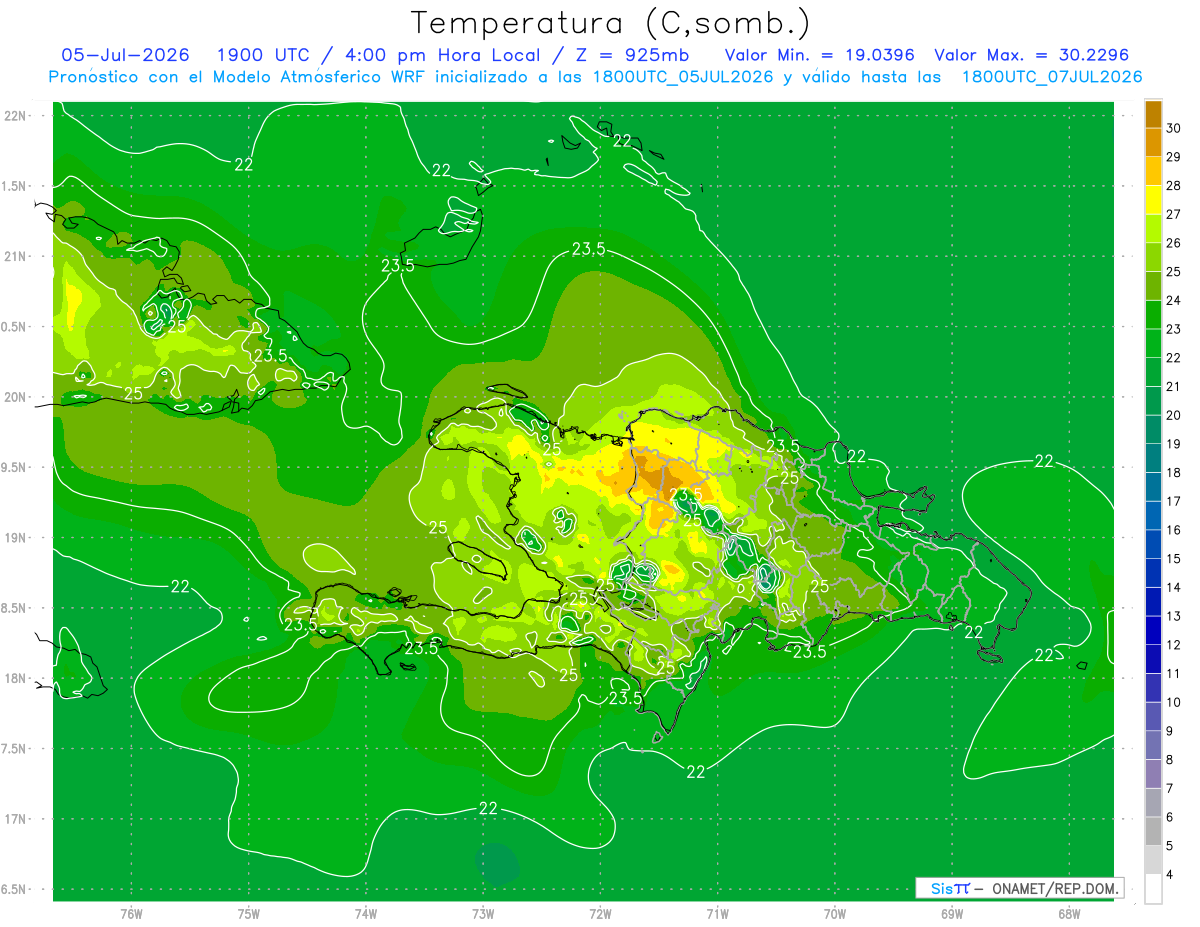
Task: Click the "75W" longitude axis label
Action: 249,913
